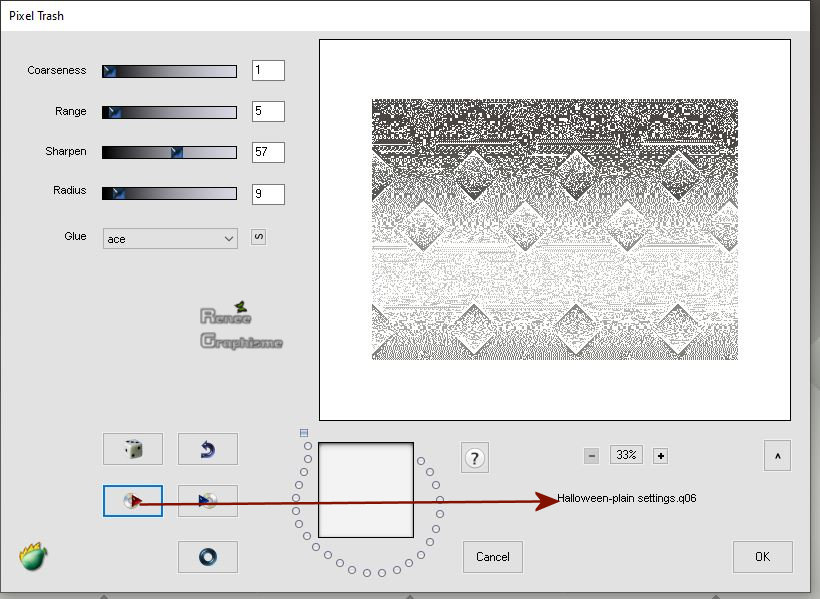Click the filter preview image
Viewport: 820px width, 599px height.
(555, 229)
